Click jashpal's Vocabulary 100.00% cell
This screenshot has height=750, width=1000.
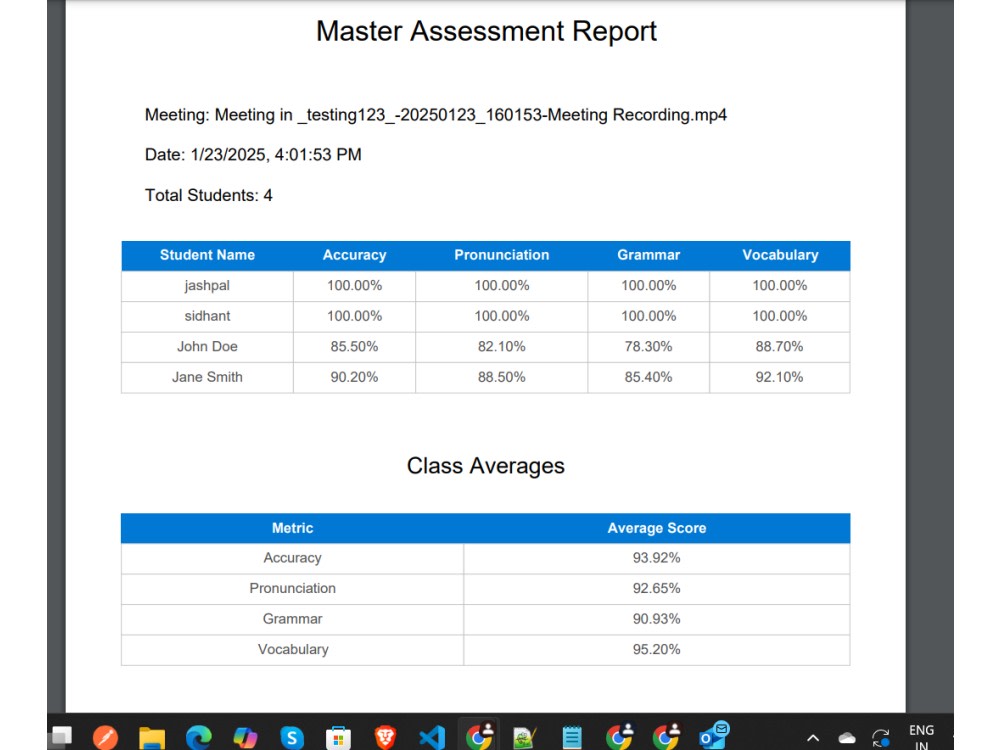click(x=779, y=286)
